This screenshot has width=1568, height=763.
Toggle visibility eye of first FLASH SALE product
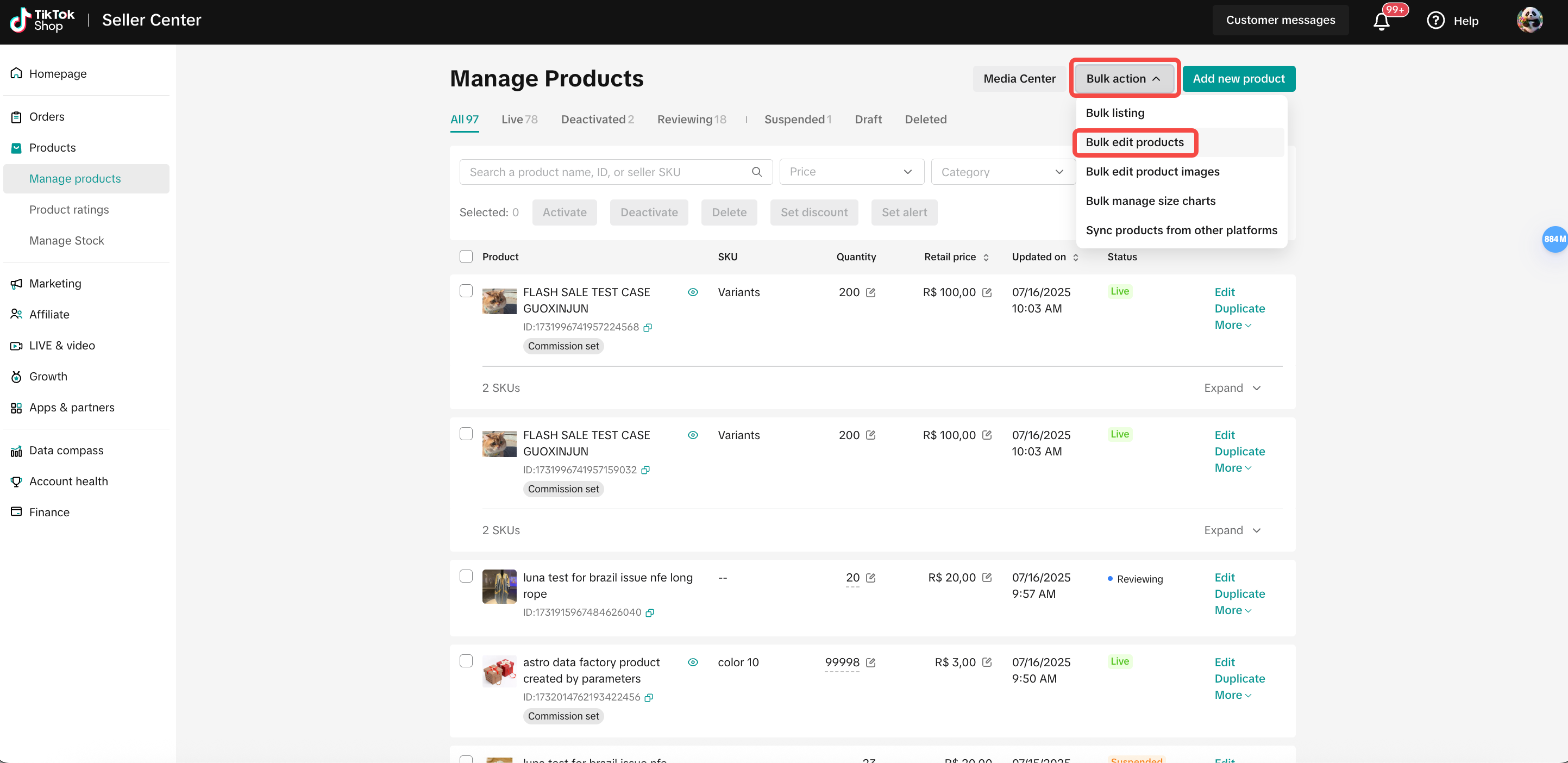(x=693, y=292)
